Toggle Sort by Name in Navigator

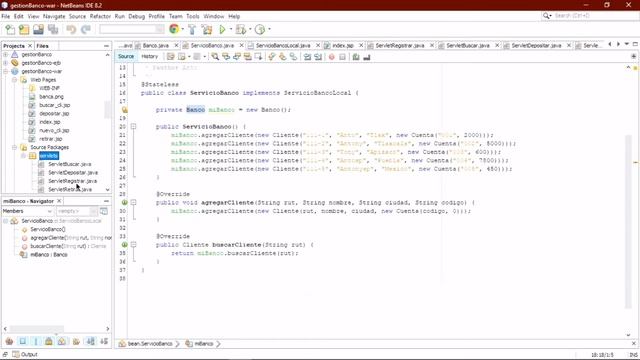(x=91, y=341)
